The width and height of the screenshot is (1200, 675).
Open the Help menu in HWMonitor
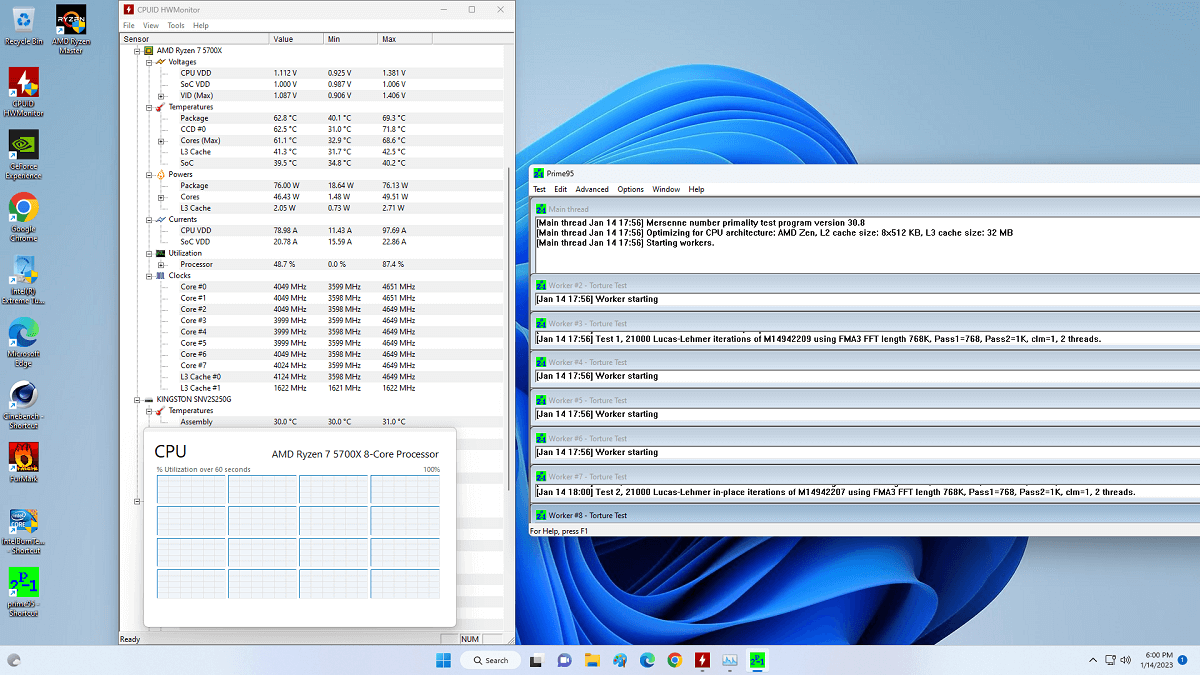(201, 25)
